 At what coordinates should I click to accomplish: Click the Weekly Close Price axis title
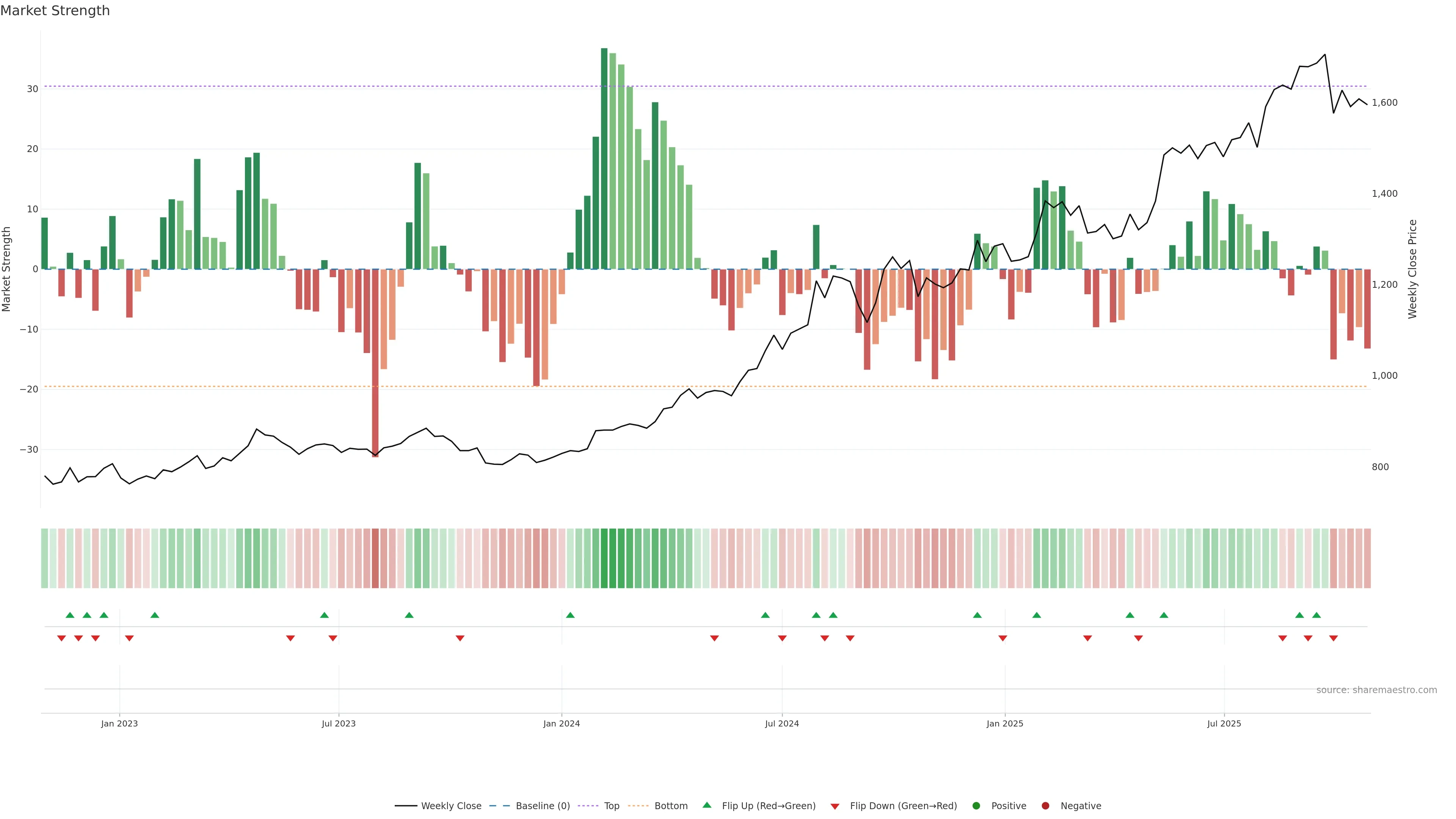(1412, 269)
